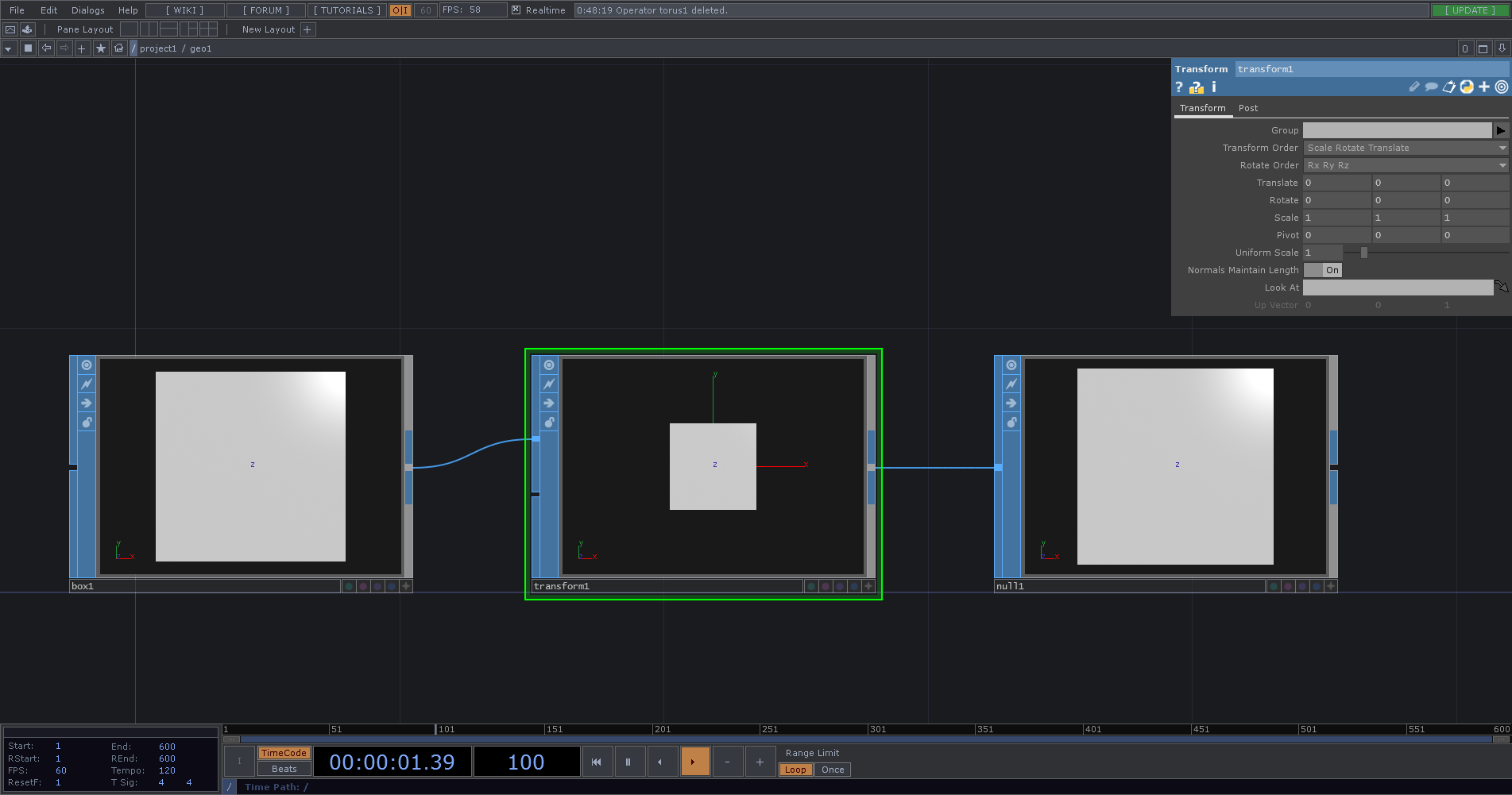Go to home network icon in path bar

point(119,48)
